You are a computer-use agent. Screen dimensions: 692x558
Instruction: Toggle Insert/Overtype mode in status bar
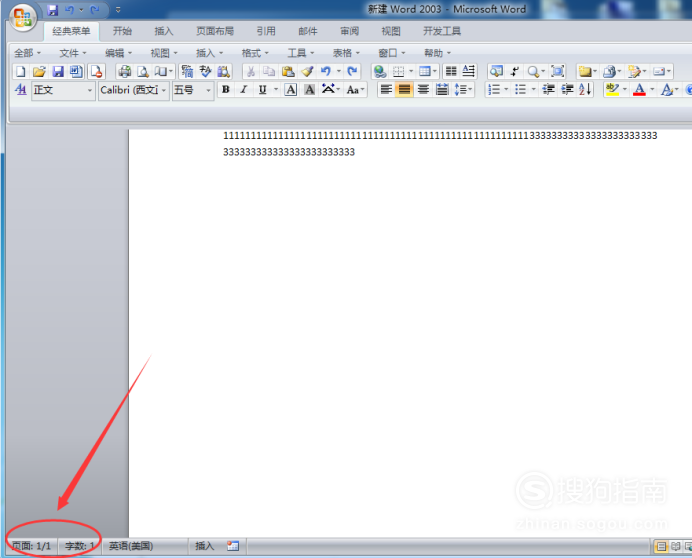click(x=204, y=546)
